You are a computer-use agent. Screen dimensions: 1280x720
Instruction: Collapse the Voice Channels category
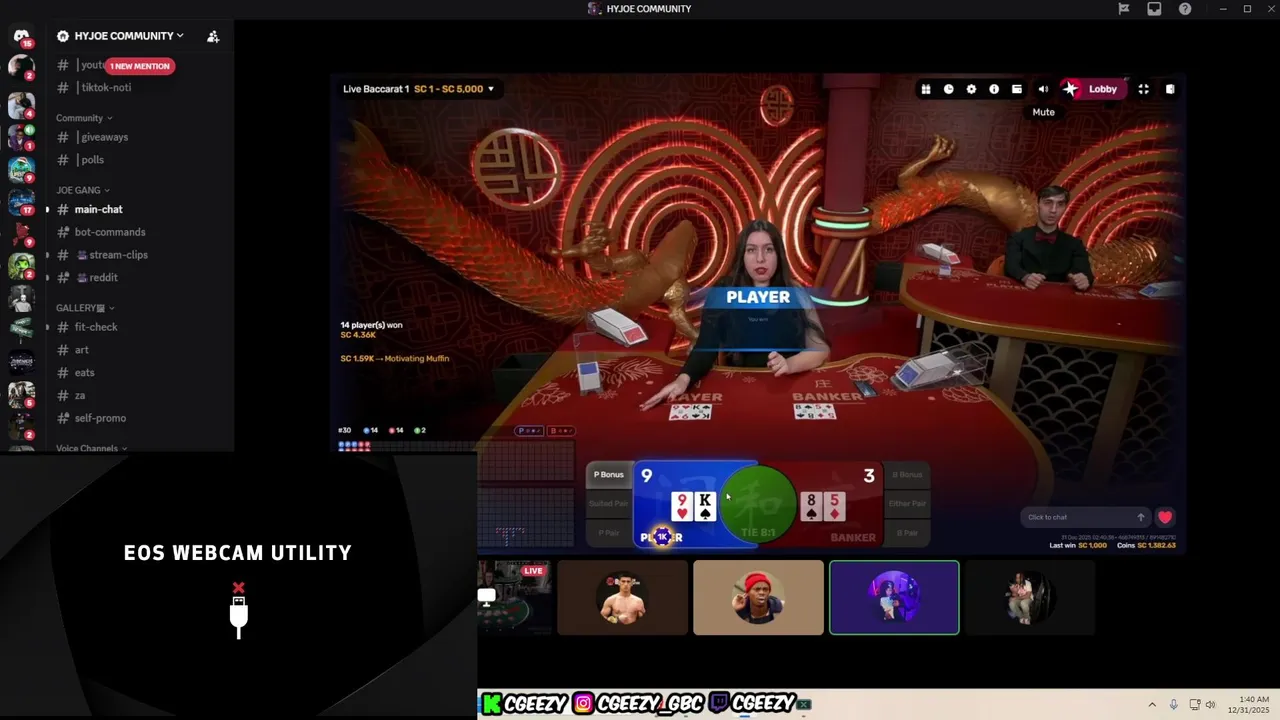coord(92,448)
